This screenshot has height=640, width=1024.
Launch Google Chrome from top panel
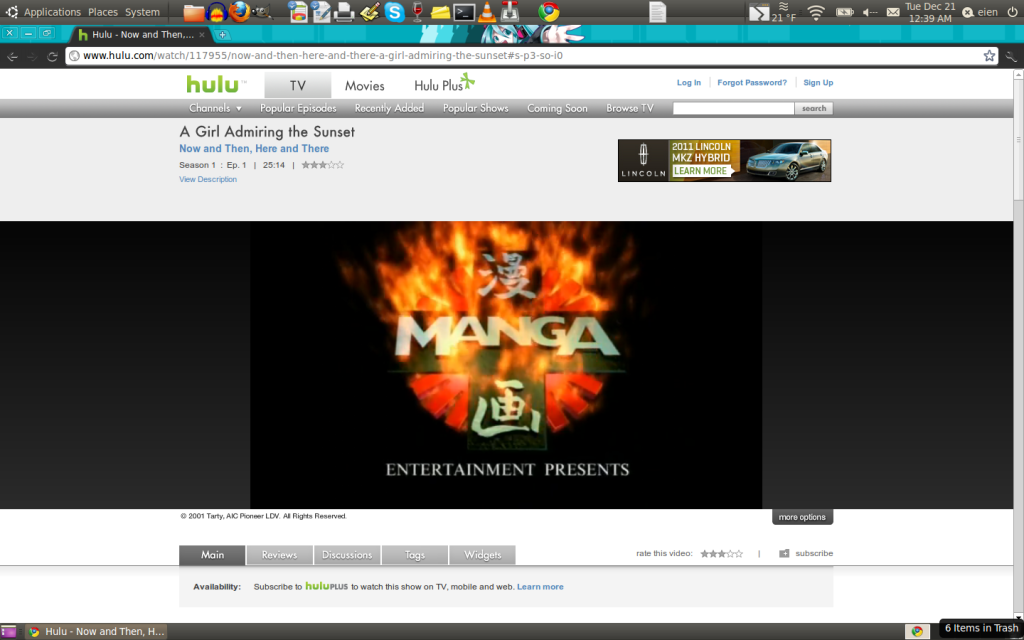coord(549,12)
